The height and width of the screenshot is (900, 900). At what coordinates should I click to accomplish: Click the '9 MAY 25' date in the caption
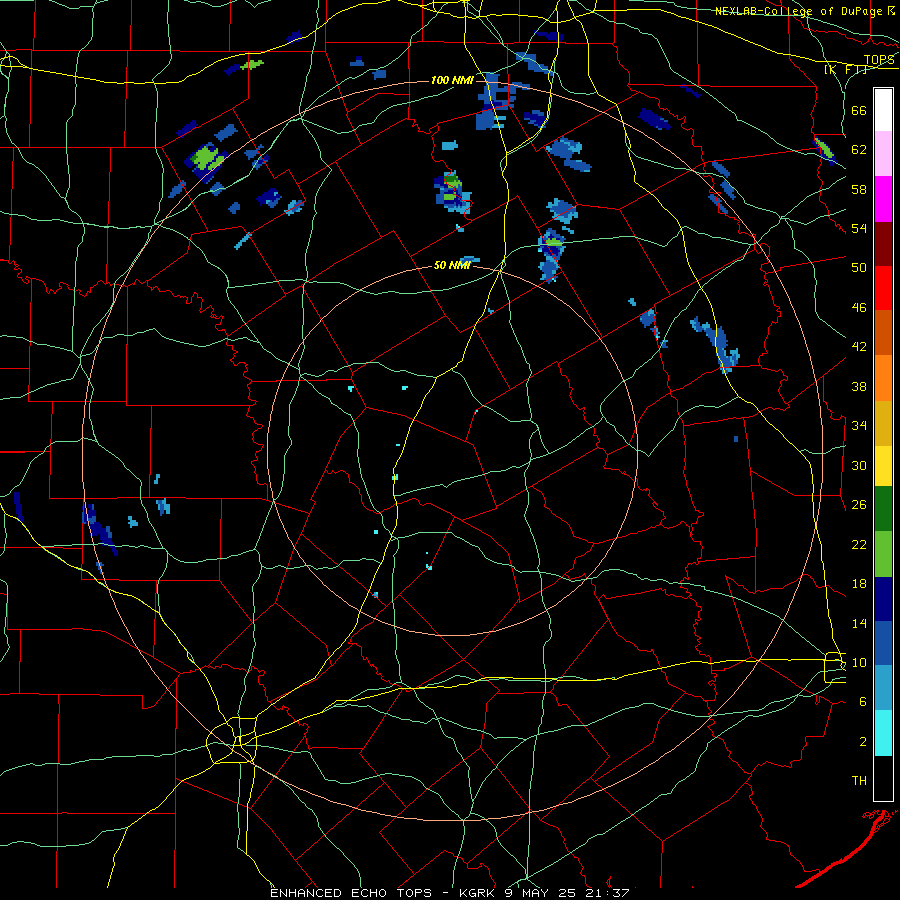tap(541, 893)
